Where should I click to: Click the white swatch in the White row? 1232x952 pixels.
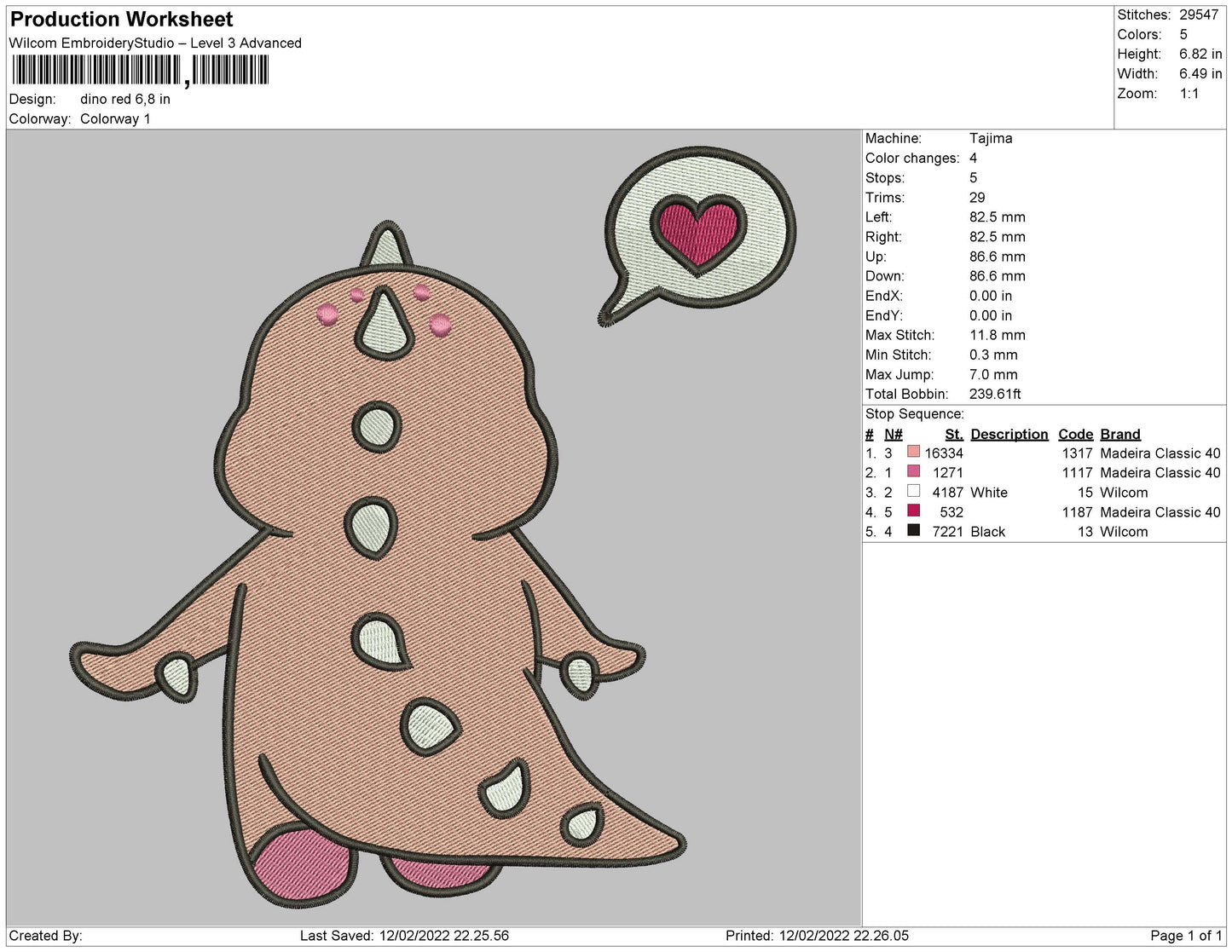coord(914,491)
